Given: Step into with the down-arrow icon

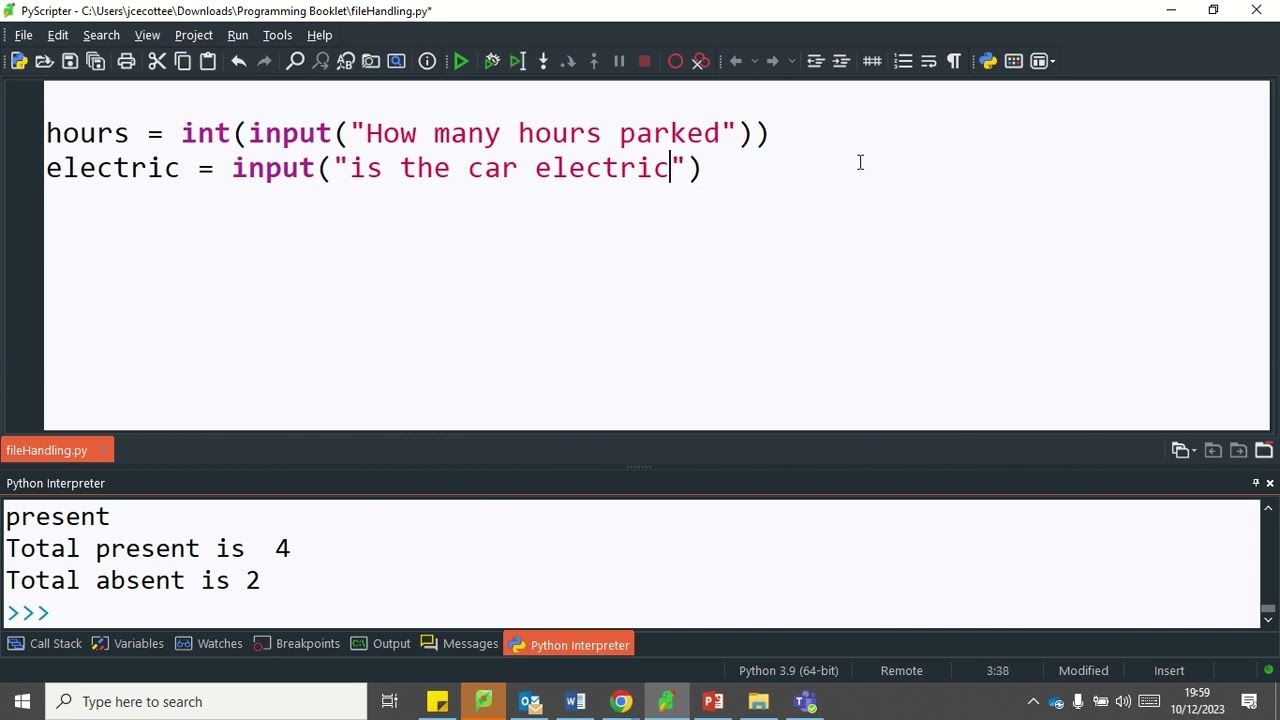Looking at the screenshot, I should tap(543, 61).
